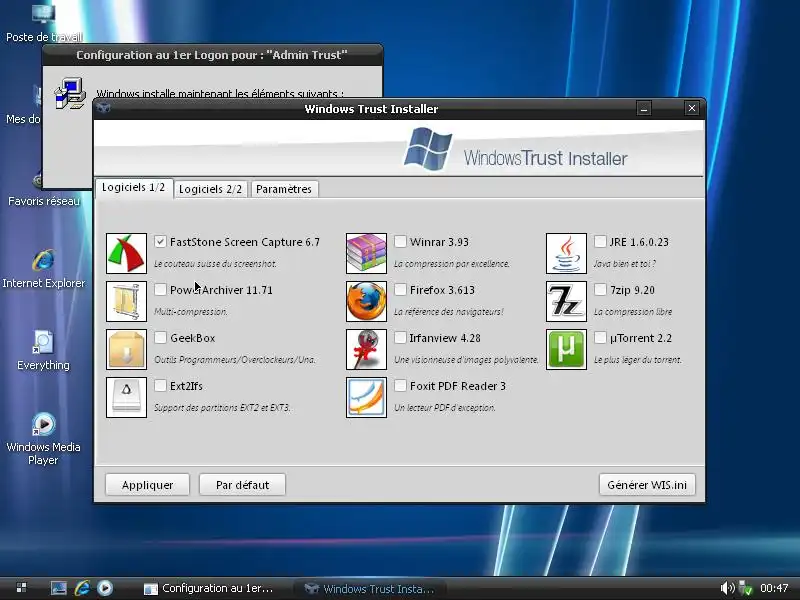800x600 pixels.
Task: Click 'Java bien et toi ?' description
Action: [x=624, y=264]
